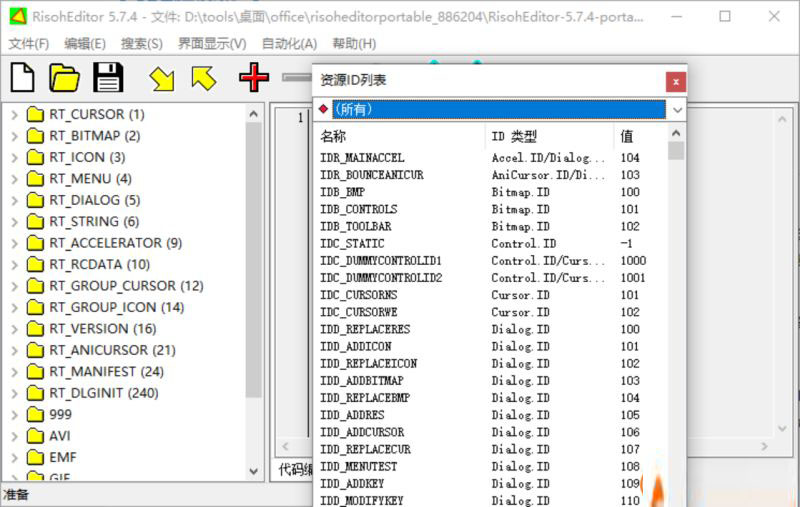This screenshot has height=507, width=800.
Task: Expand the RT_CURSOR (1) tree node
Action: [x=15, y=115]
